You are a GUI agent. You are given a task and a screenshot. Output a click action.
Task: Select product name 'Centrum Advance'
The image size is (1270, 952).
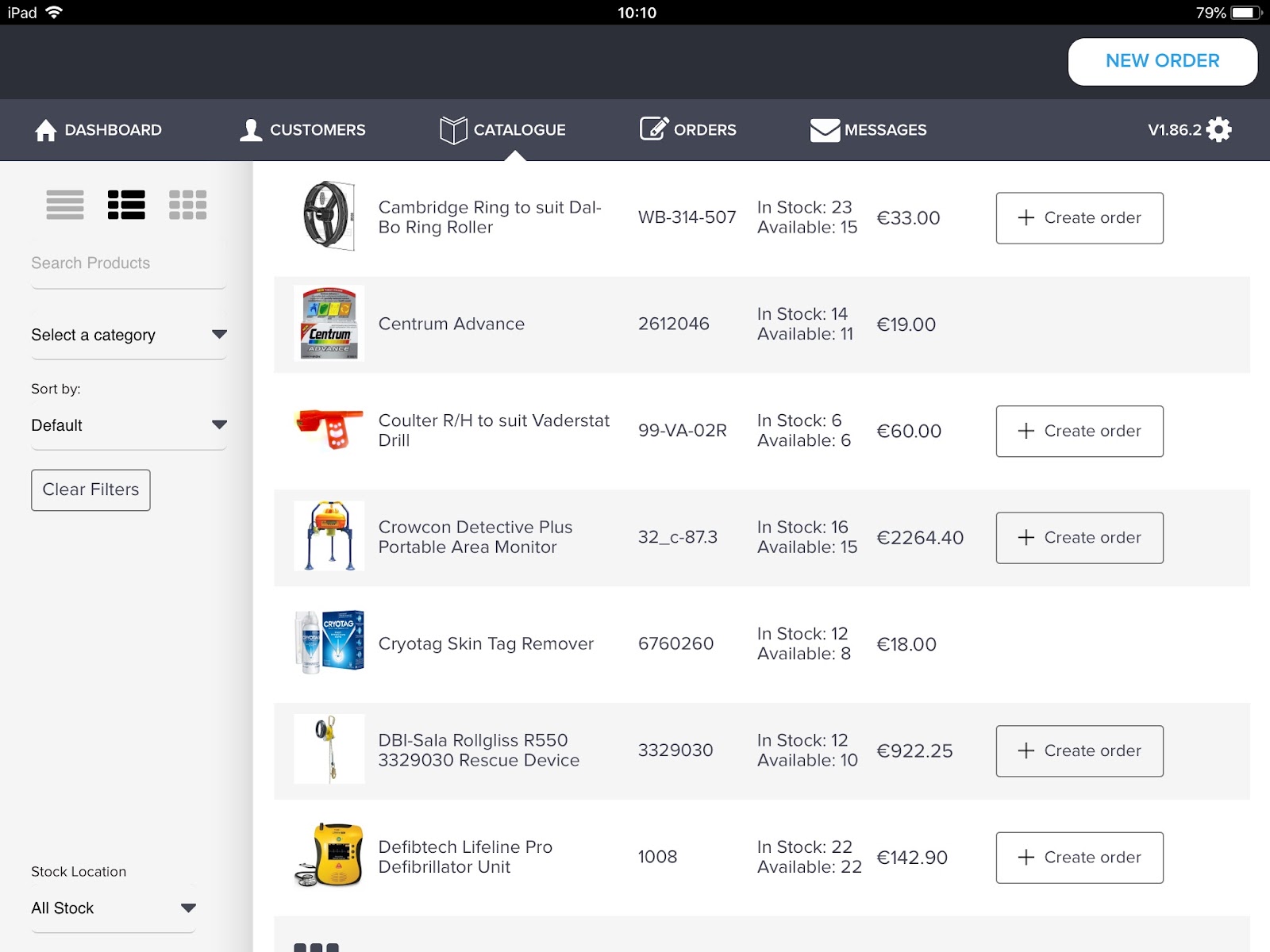[452, 324]
